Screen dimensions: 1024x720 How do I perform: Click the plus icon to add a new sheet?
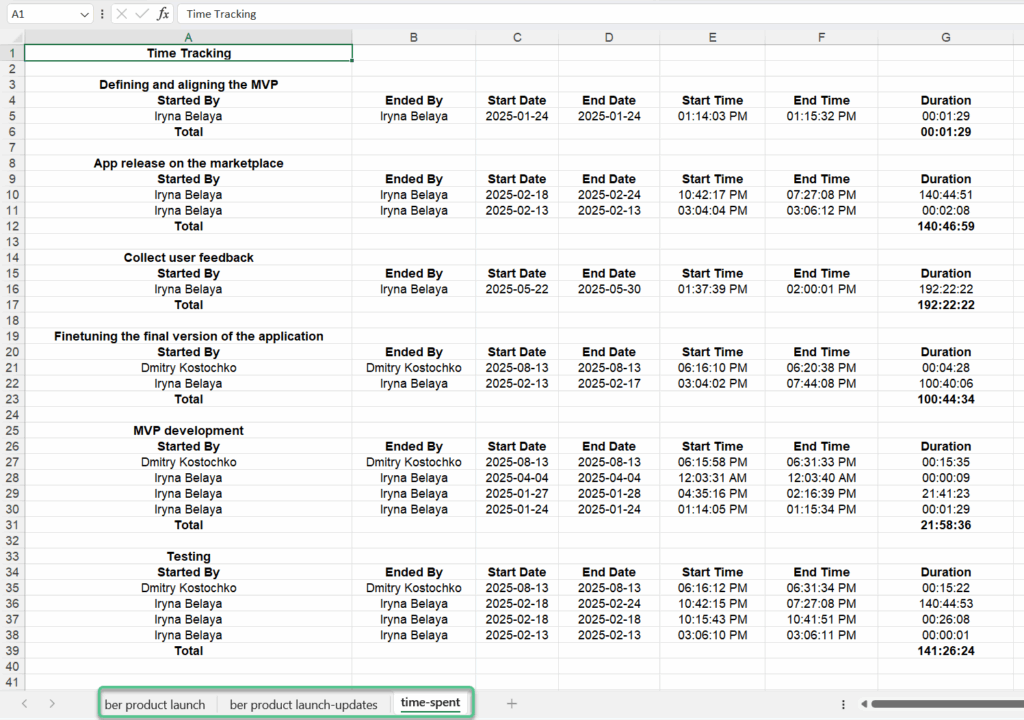tap(511, 703)
